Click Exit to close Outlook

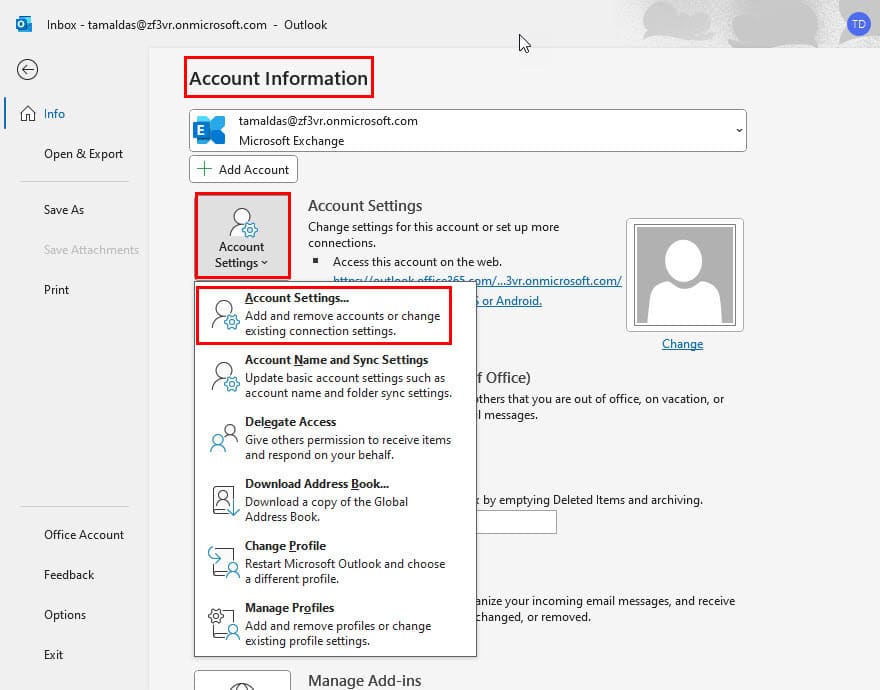tap(53, 655)
